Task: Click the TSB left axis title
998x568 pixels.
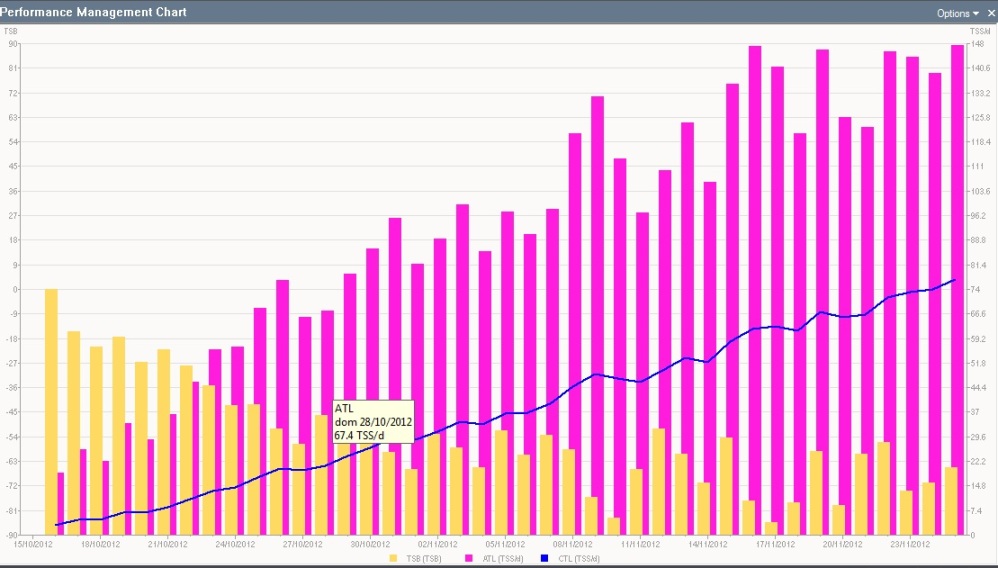Action: click(x=12, y=32)
